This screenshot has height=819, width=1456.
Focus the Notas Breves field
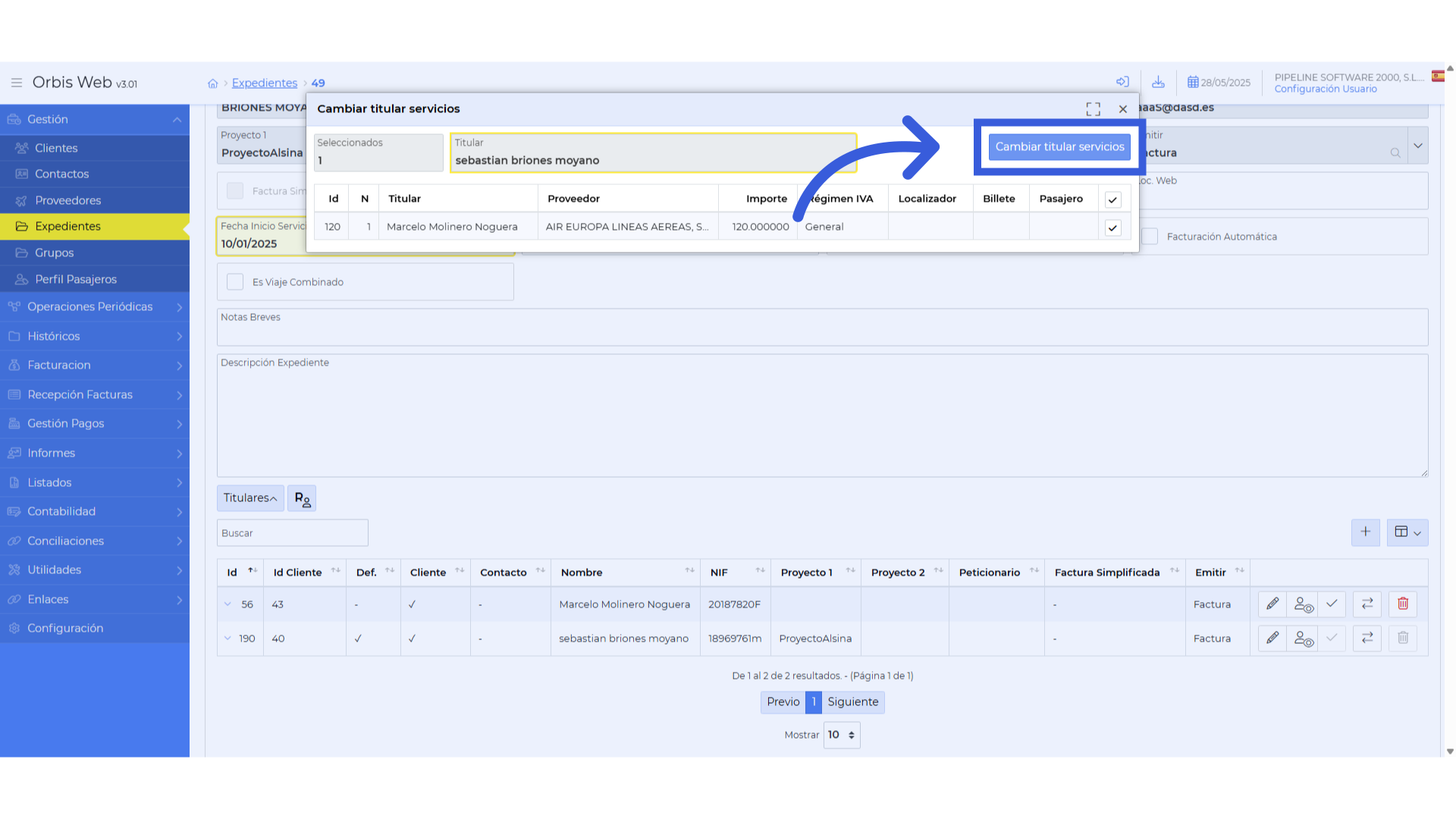click(822, 328)
